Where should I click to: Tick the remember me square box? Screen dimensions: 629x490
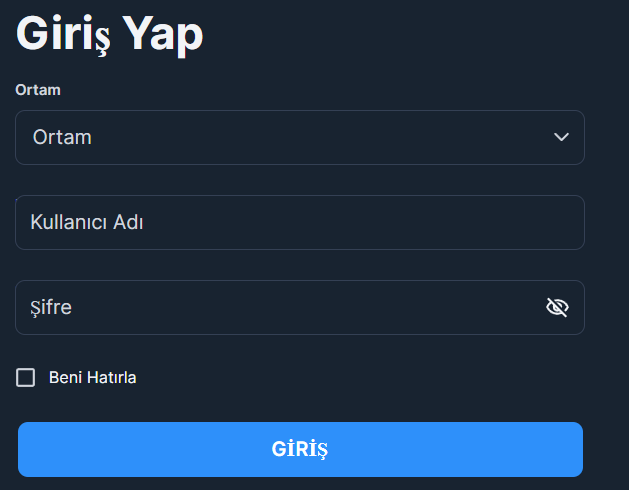(x=25, y=378)
